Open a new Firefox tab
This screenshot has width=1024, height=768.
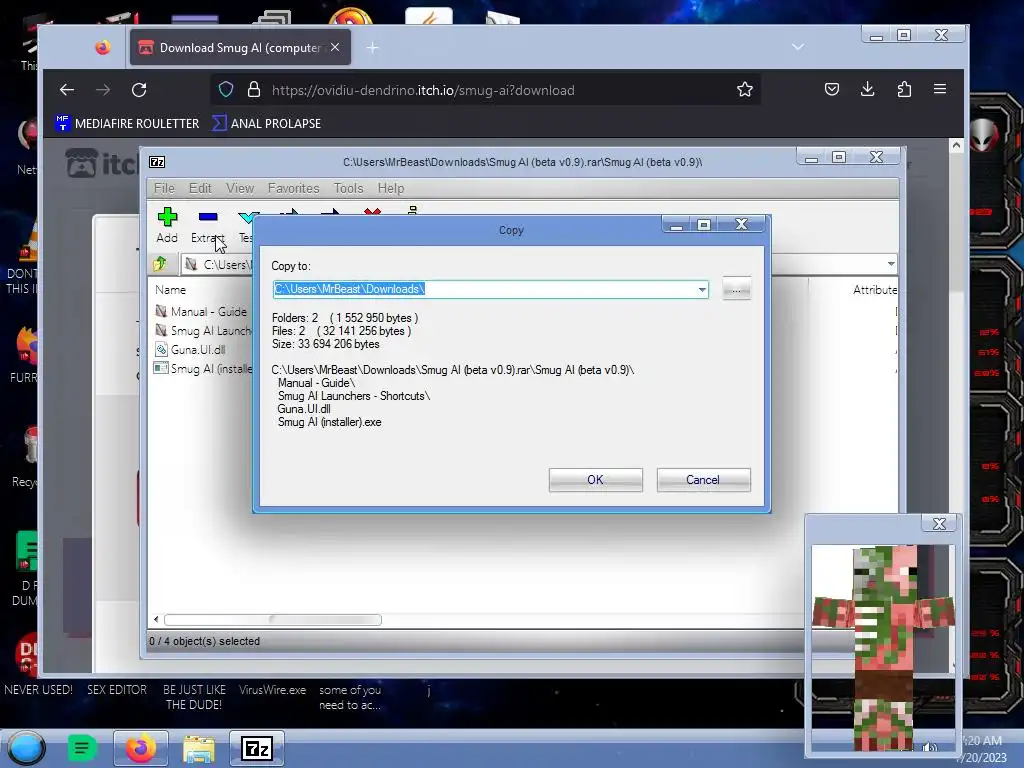coord(372,48)
